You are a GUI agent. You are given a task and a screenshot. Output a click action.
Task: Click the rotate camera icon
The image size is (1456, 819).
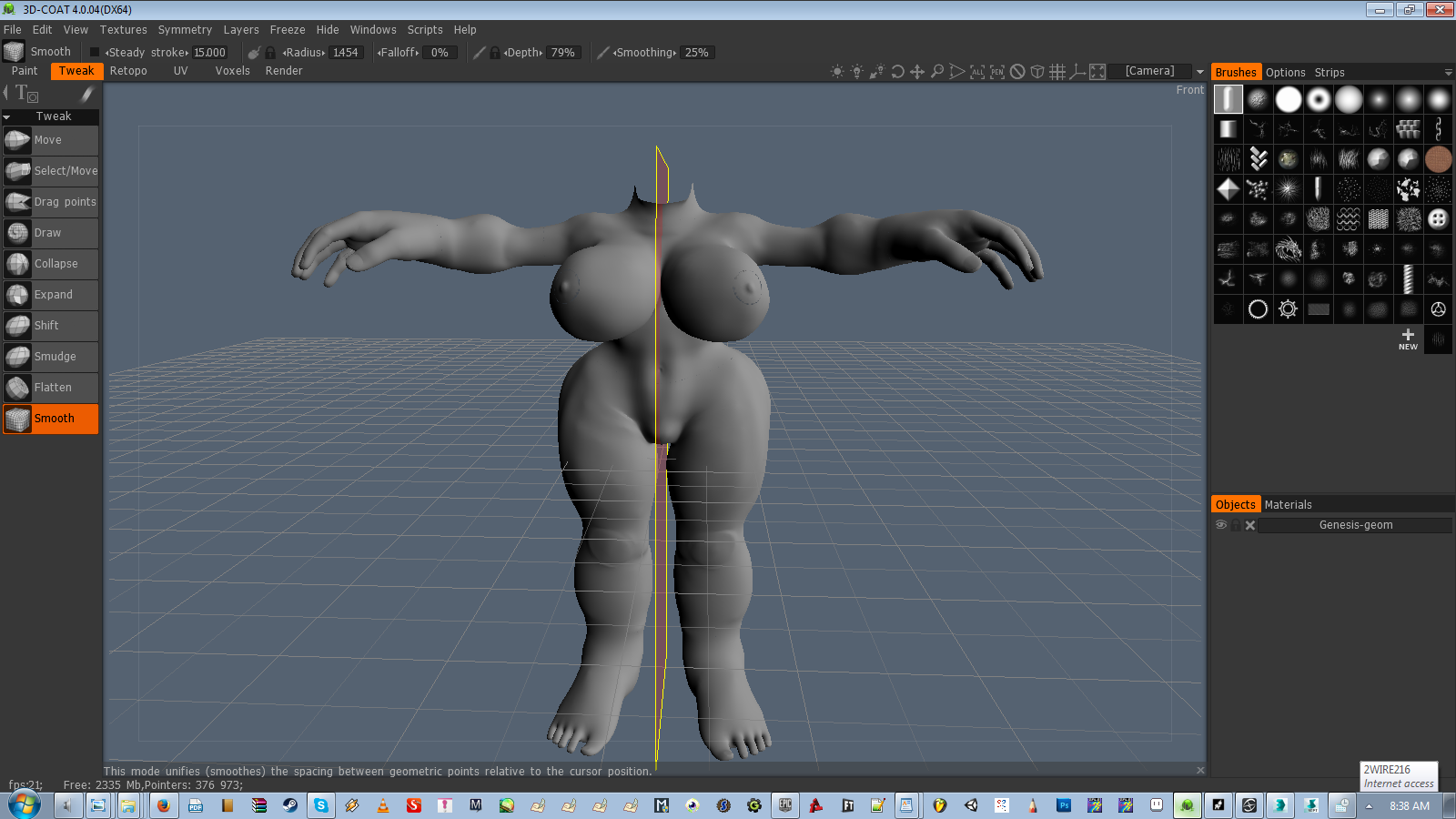pos(897,72)
